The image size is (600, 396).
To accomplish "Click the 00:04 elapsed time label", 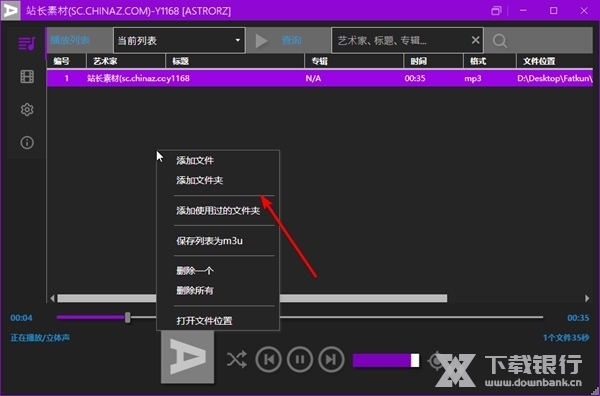I will (x=21, y=318).
